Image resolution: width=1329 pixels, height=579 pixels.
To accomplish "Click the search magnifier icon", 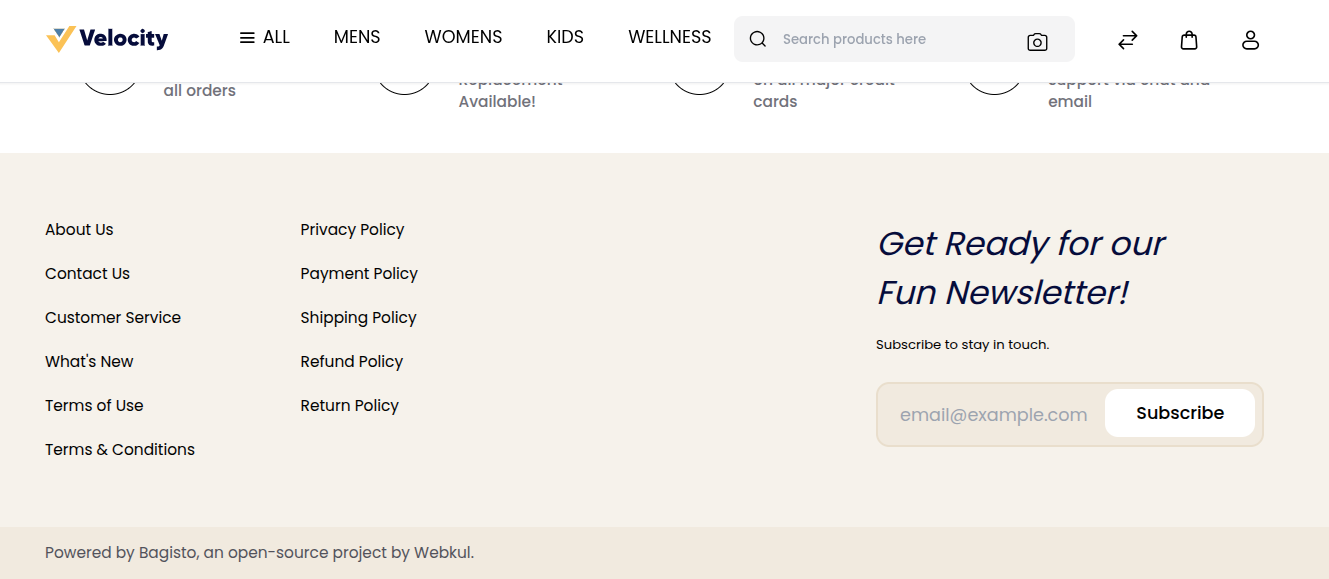I will tap(758, 39).
